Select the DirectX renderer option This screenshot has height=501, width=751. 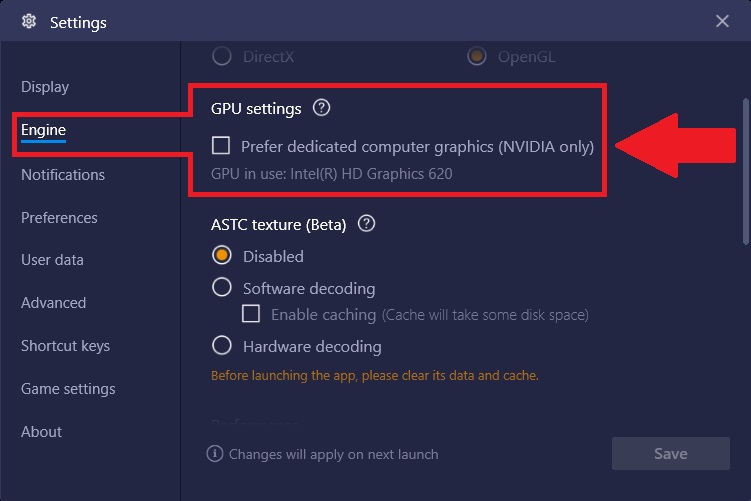tap(222, 56)
